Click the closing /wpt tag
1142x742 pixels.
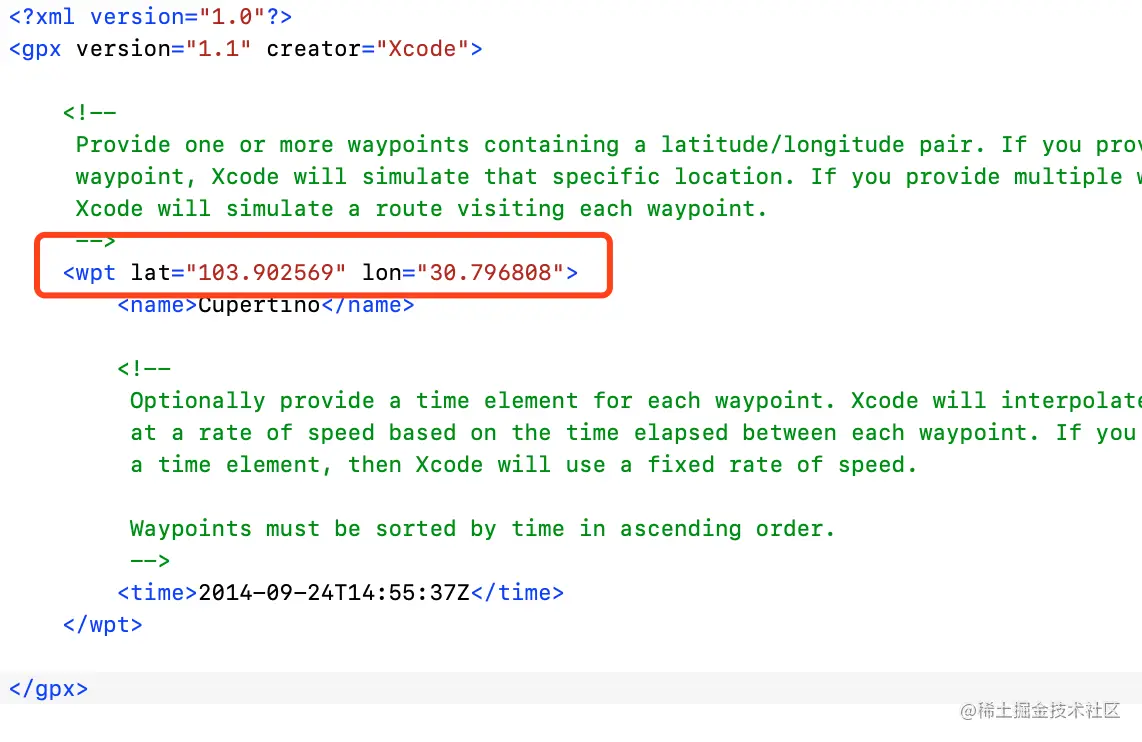click(103, 625)
